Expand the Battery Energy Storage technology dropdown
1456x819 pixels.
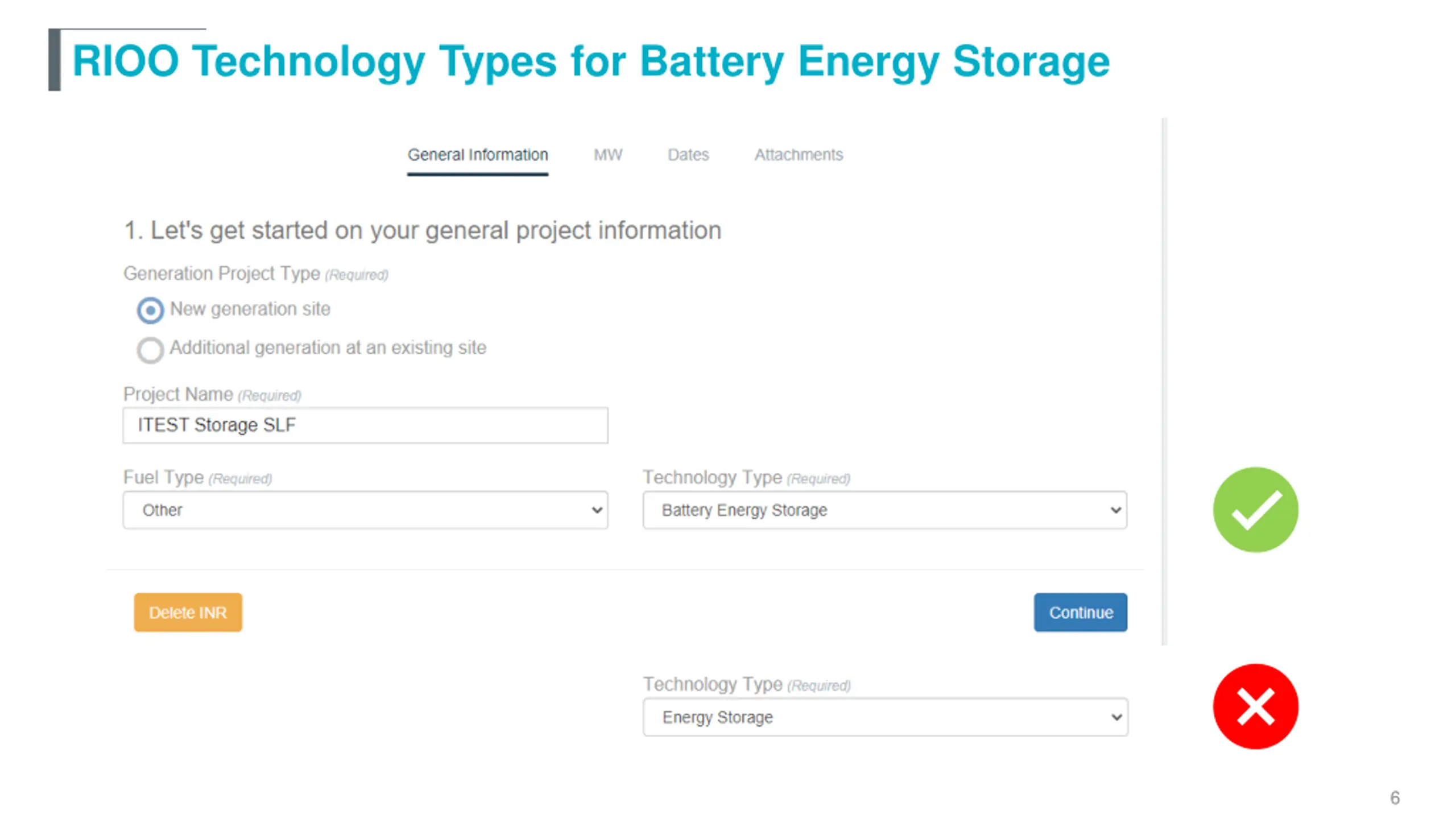coord(884,510)
